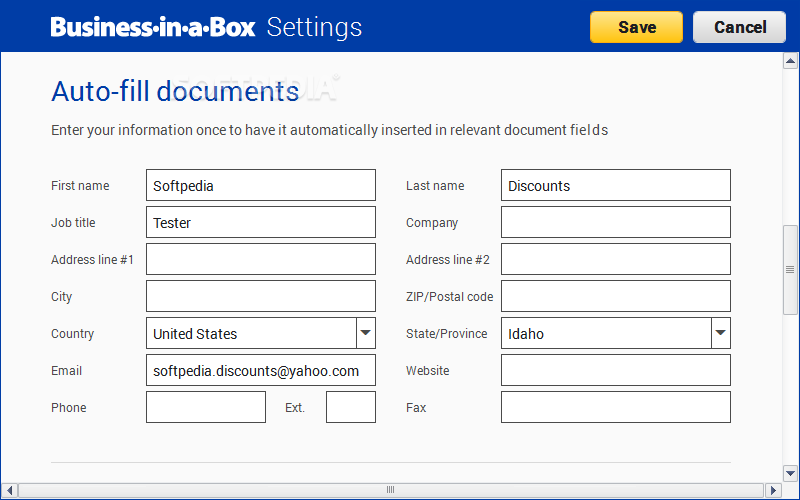Click the Email label text
This screenshot has width=800, height=500.
coord(66,370)
